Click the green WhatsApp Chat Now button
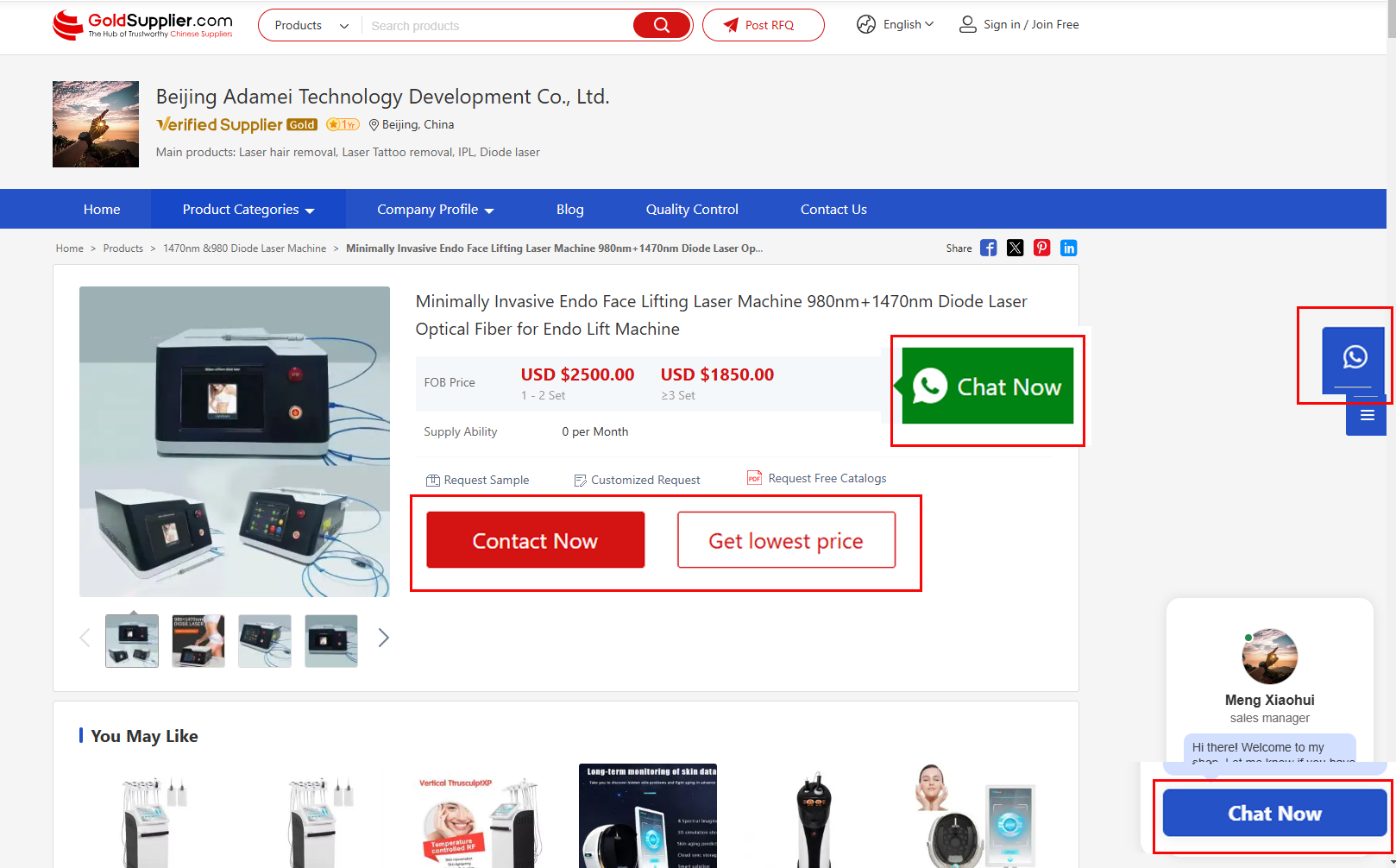 point(988,387)
